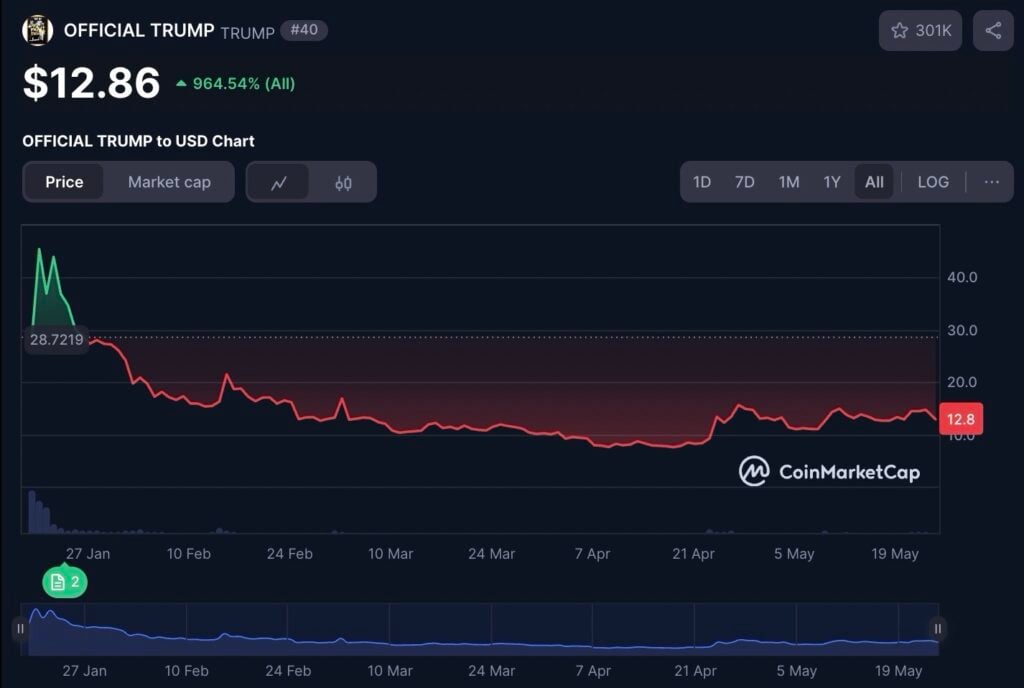Set chart range to 7D
Viewport: 1024px width, 688px height.
click(744, 182)
